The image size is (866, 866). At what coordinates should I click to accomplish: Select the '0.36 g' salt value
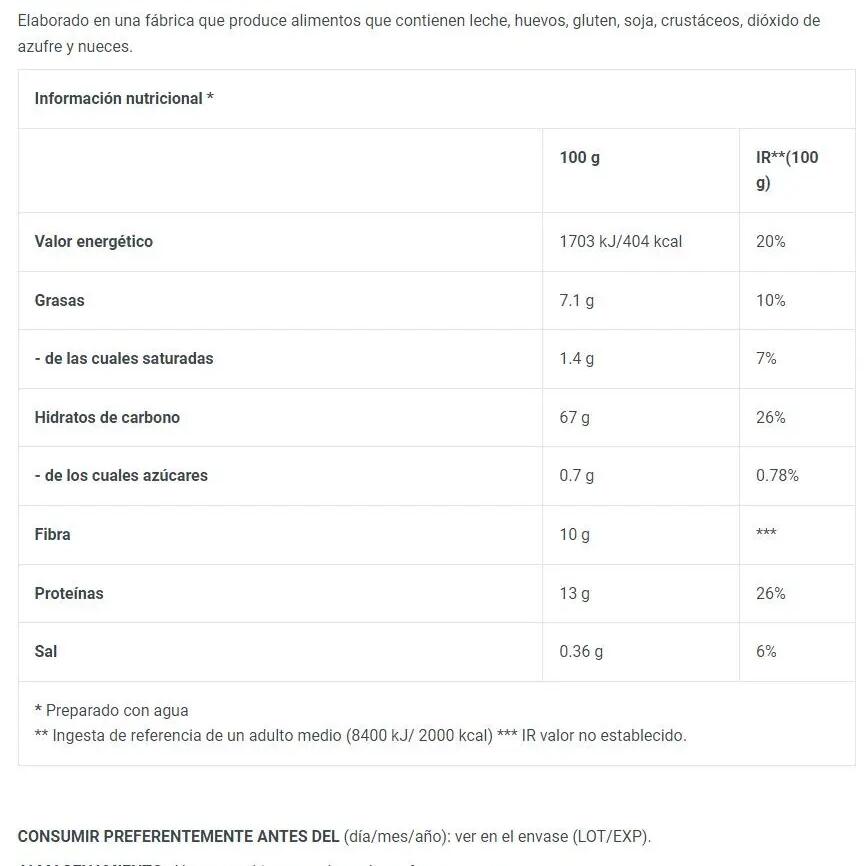point(581,651)
